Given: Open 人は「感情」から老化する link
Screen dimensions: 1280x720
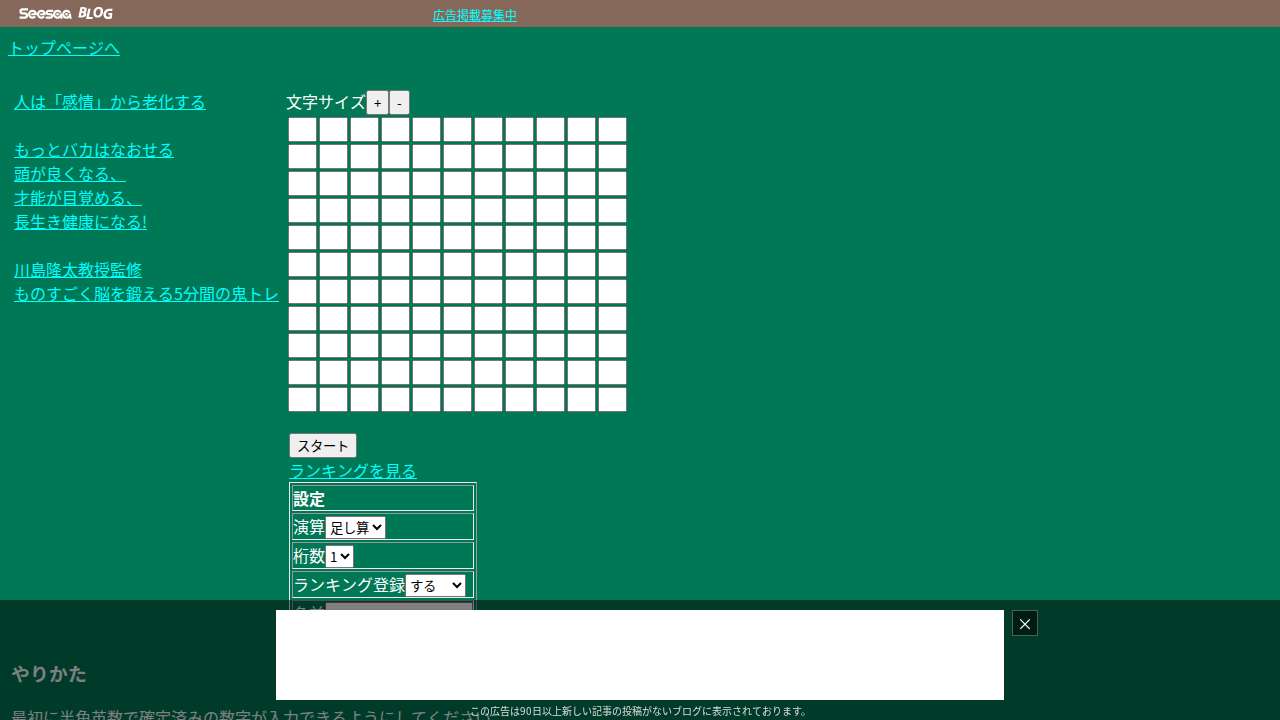Looking at the screenshot, I should click(110, 102).
